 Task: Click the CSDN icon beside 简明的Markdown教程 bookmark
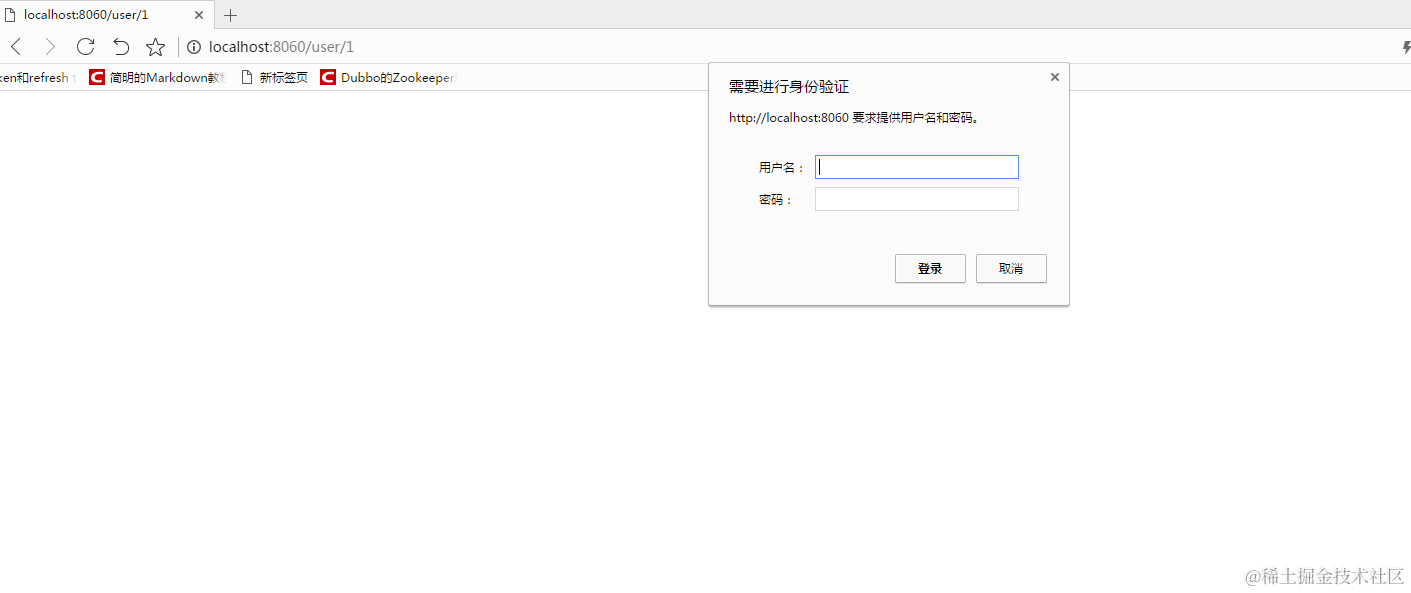tap(96, 77)
